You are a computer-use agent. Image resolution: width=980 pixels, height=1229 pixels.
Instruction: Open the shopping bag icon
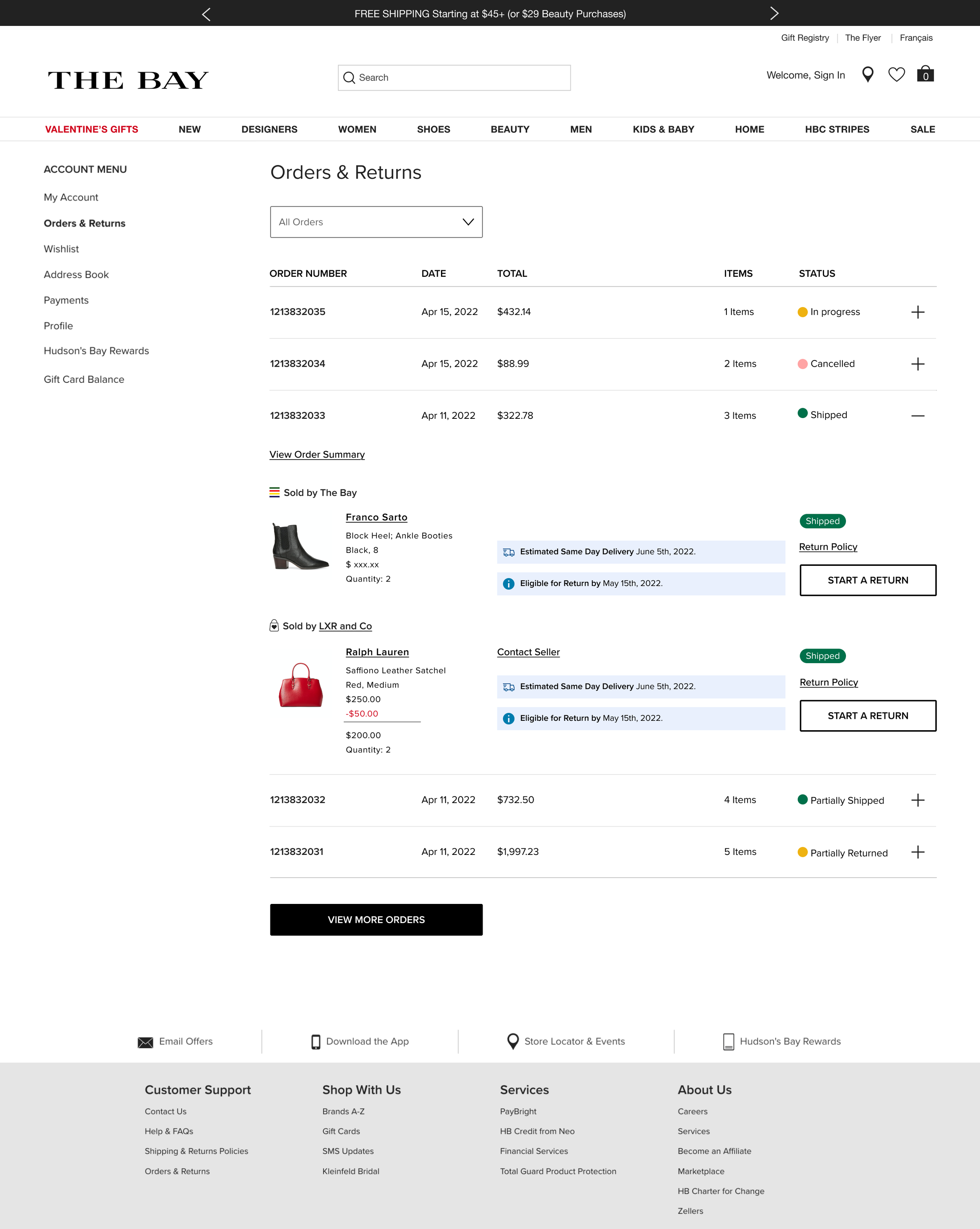tap(925, 74)
